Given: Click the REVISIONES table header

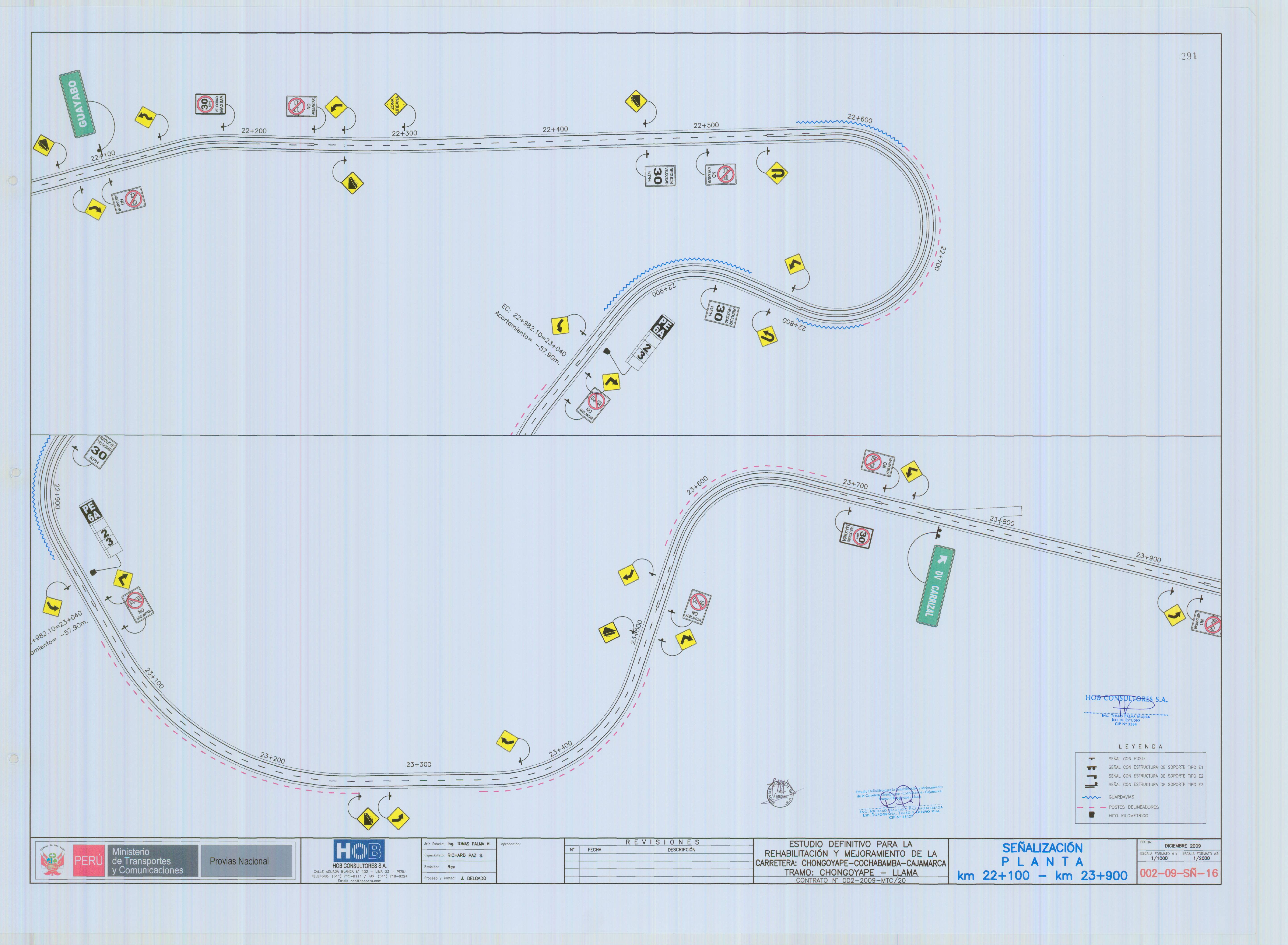Looking at the screenshot, I should click(x=663, y=842).
